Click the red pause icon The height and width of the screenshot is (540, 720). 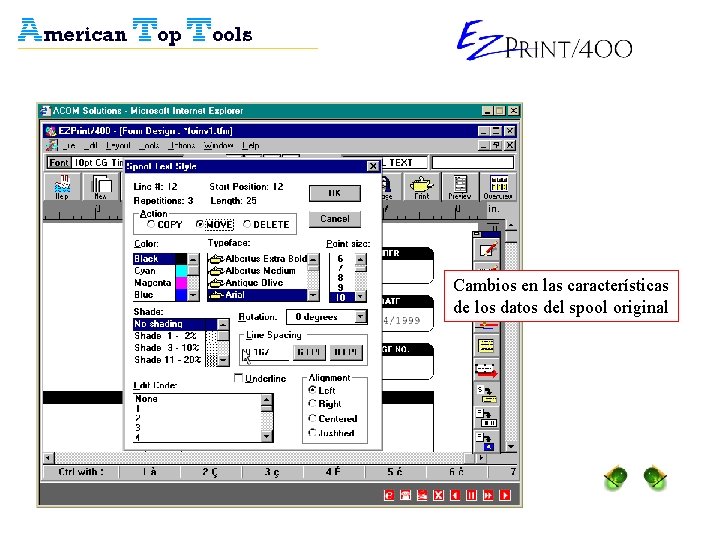(x=472, y=495)
